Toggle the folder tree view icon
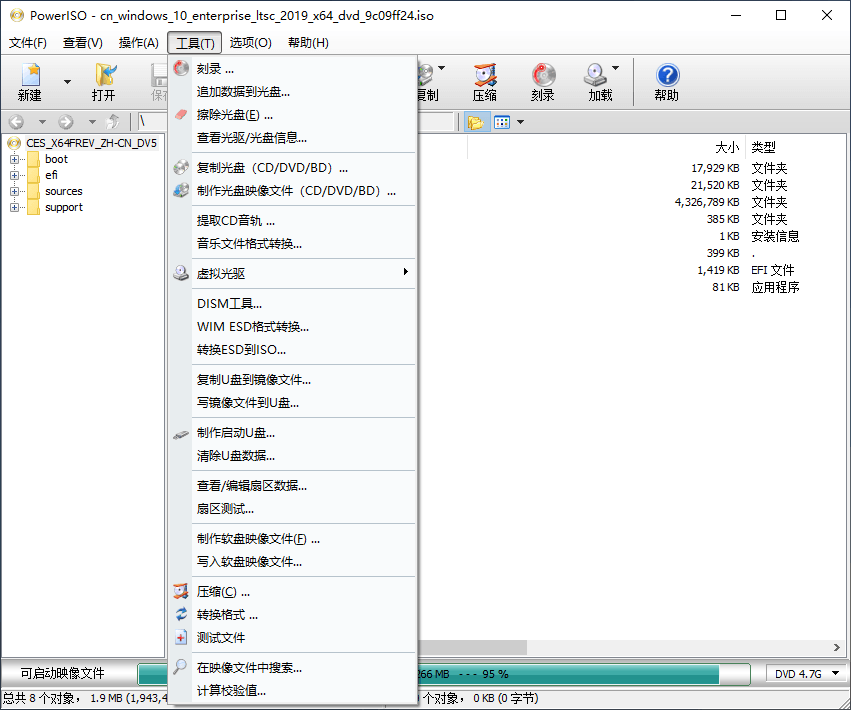This screenshot has height=710, width=851. pos(476,122)
